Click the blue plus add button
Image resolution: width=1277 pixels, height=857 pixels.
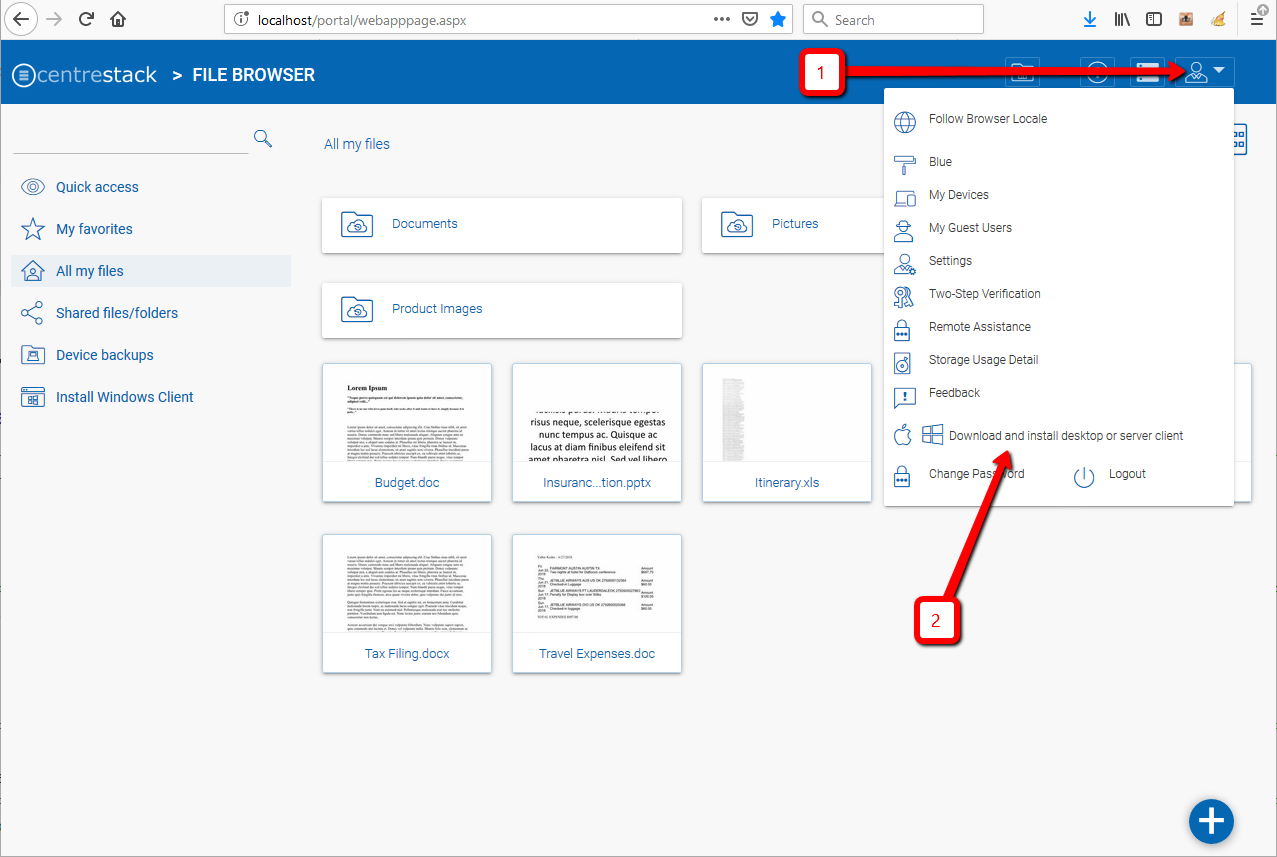pyautogui.click(x=1211, y=821)
